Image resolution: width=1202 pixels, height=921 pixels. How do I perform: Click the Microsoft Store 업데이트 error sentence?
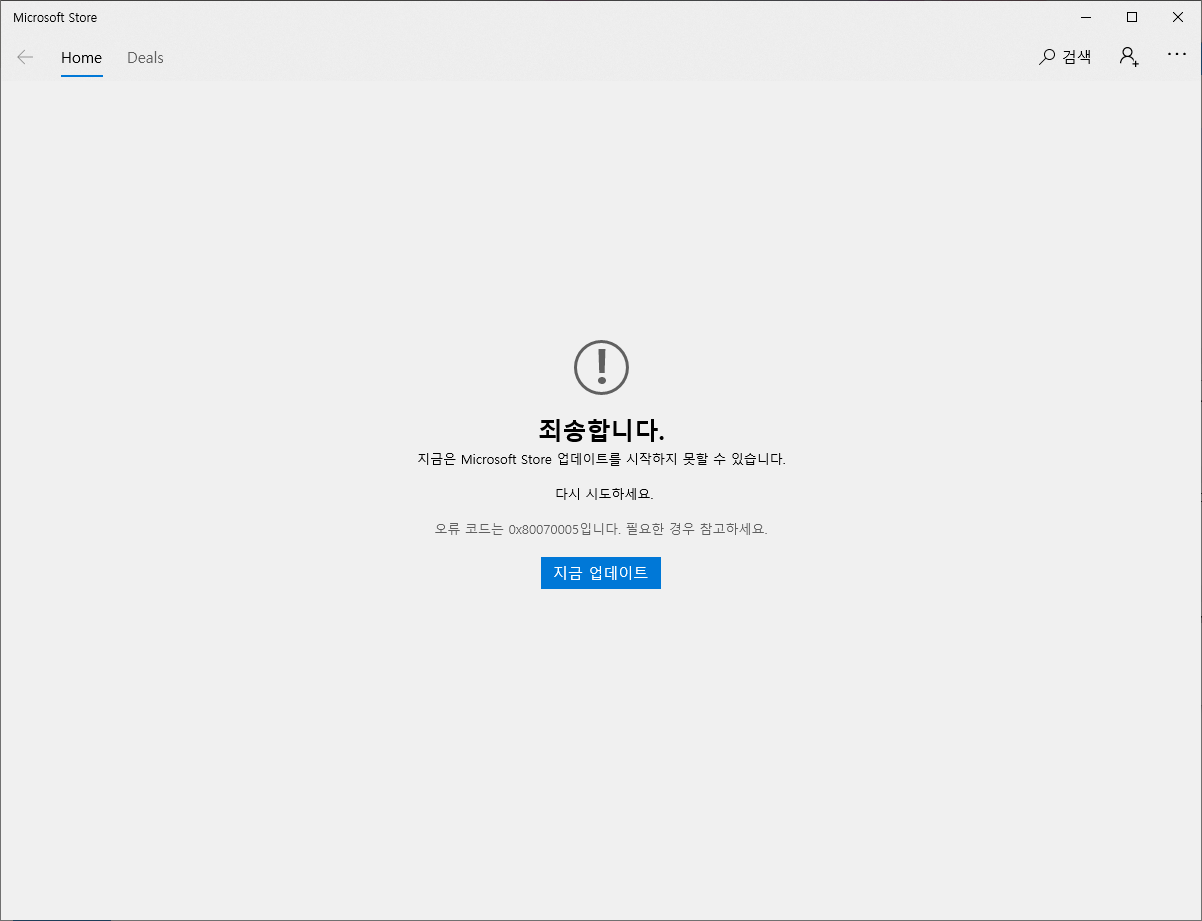click(x=601, y=460)
